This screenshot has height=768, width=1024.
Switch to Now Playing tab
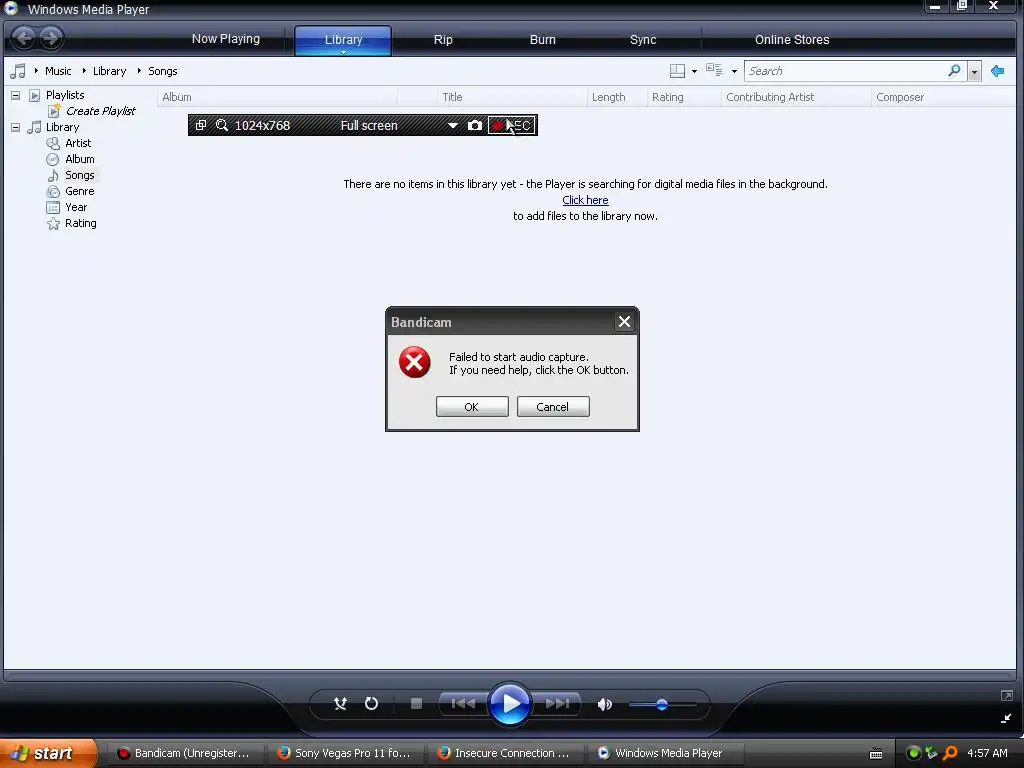[x=226, y=39]
